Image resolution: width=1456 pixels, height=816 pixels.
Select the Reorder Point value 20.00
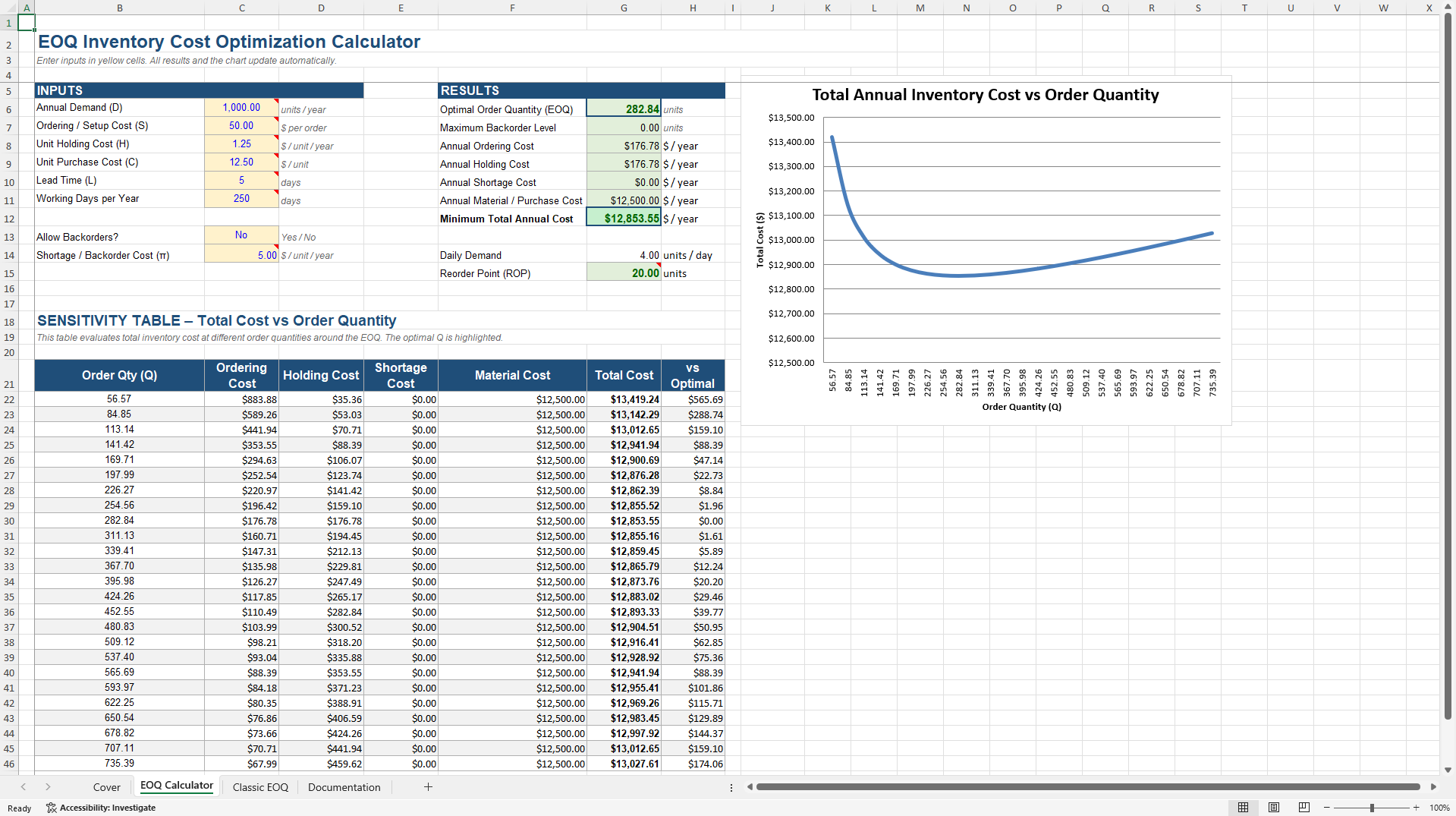click(x=624, y=273)
